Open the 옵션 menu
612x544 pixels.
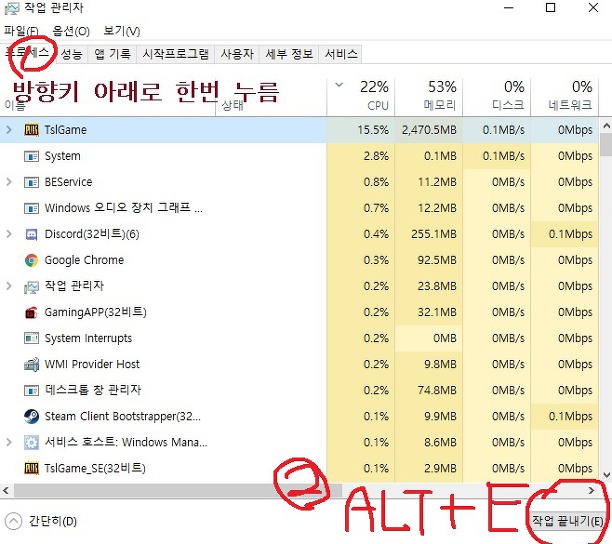[x=69, y=31]
